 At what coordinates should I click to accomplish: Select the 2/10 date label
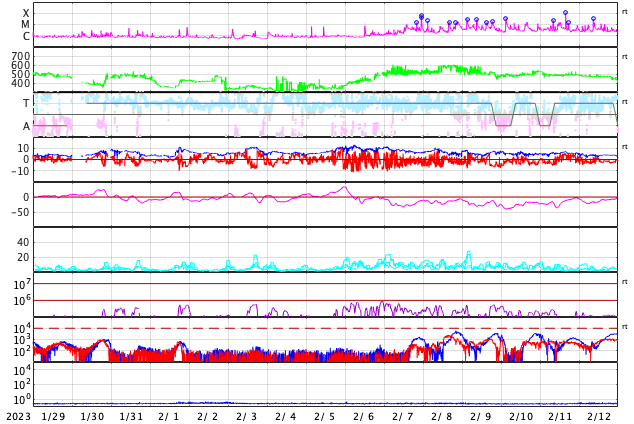(521, 417)
